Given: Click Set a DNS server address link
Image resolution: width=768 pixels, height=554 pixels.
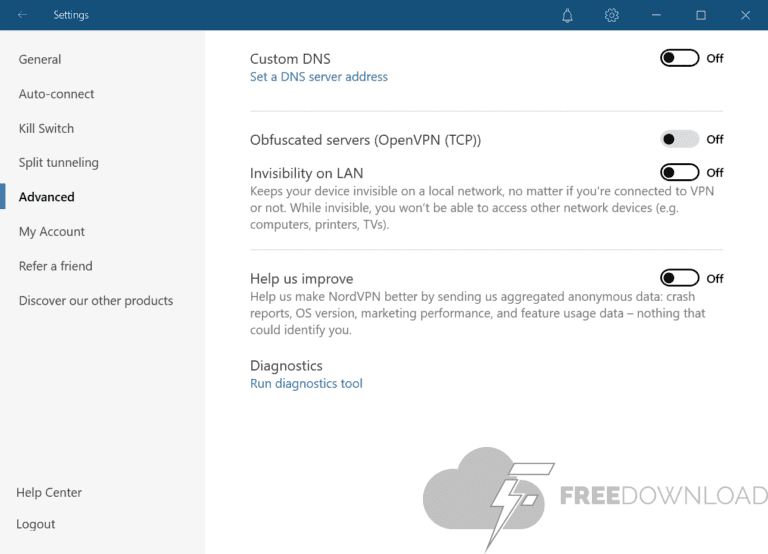Looking at the screenshot, I should click(x=318, y=77).
